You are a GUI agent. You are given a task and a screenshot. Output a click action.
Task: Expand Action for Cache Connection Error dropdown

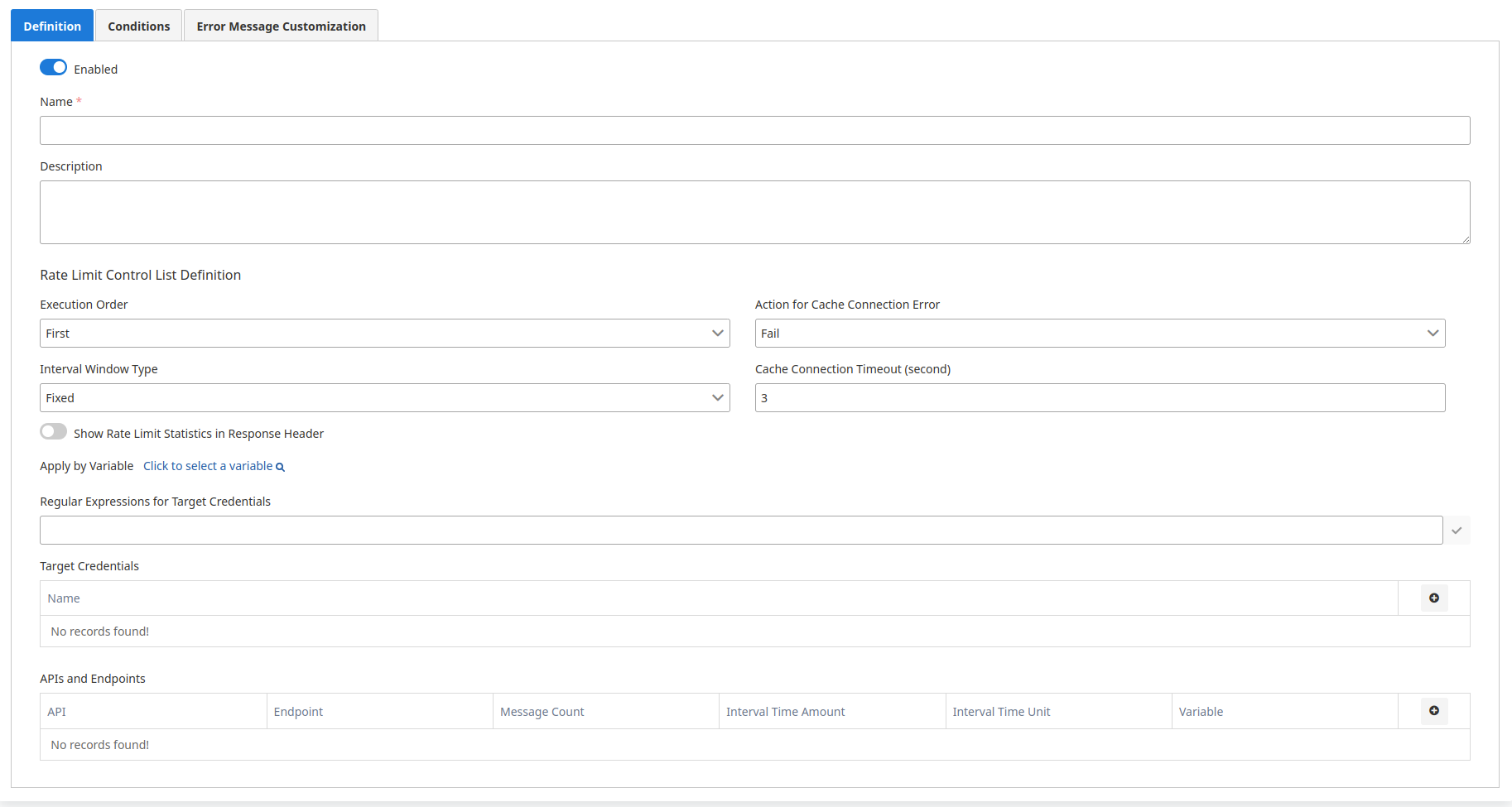point(1100,334)
